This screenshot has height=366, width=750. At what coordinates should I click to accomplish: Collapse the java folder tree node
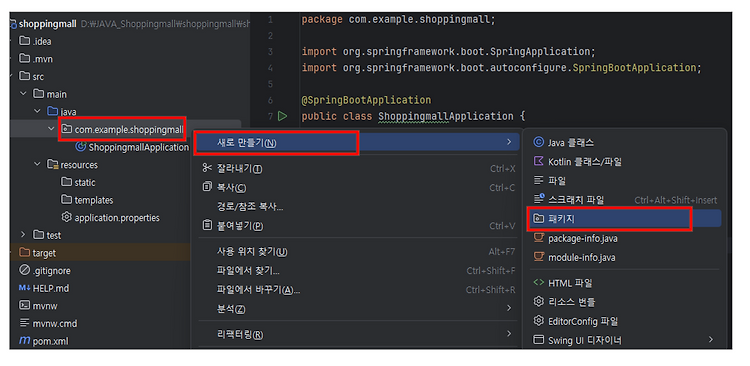[x=38, y=112]
